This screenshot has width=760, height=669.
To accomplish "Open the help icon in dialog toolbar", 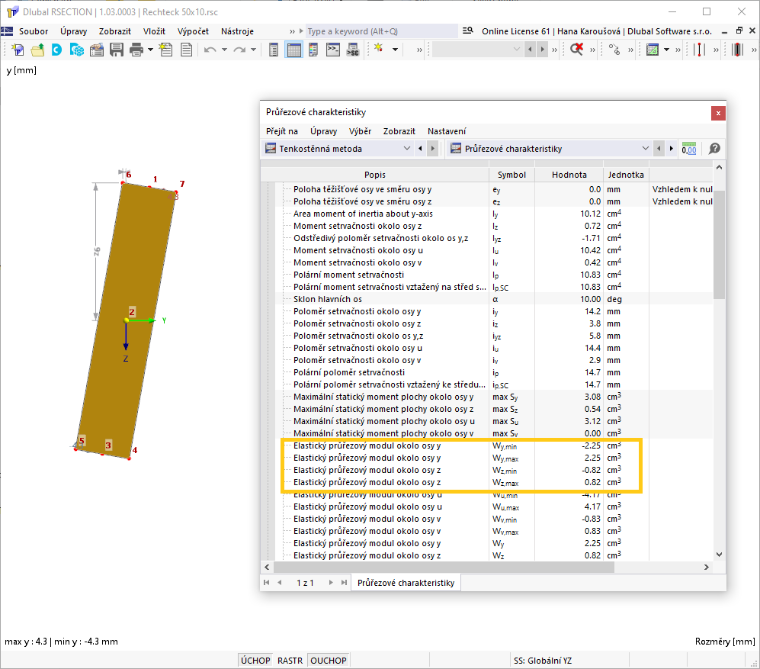I will point(714,149).
